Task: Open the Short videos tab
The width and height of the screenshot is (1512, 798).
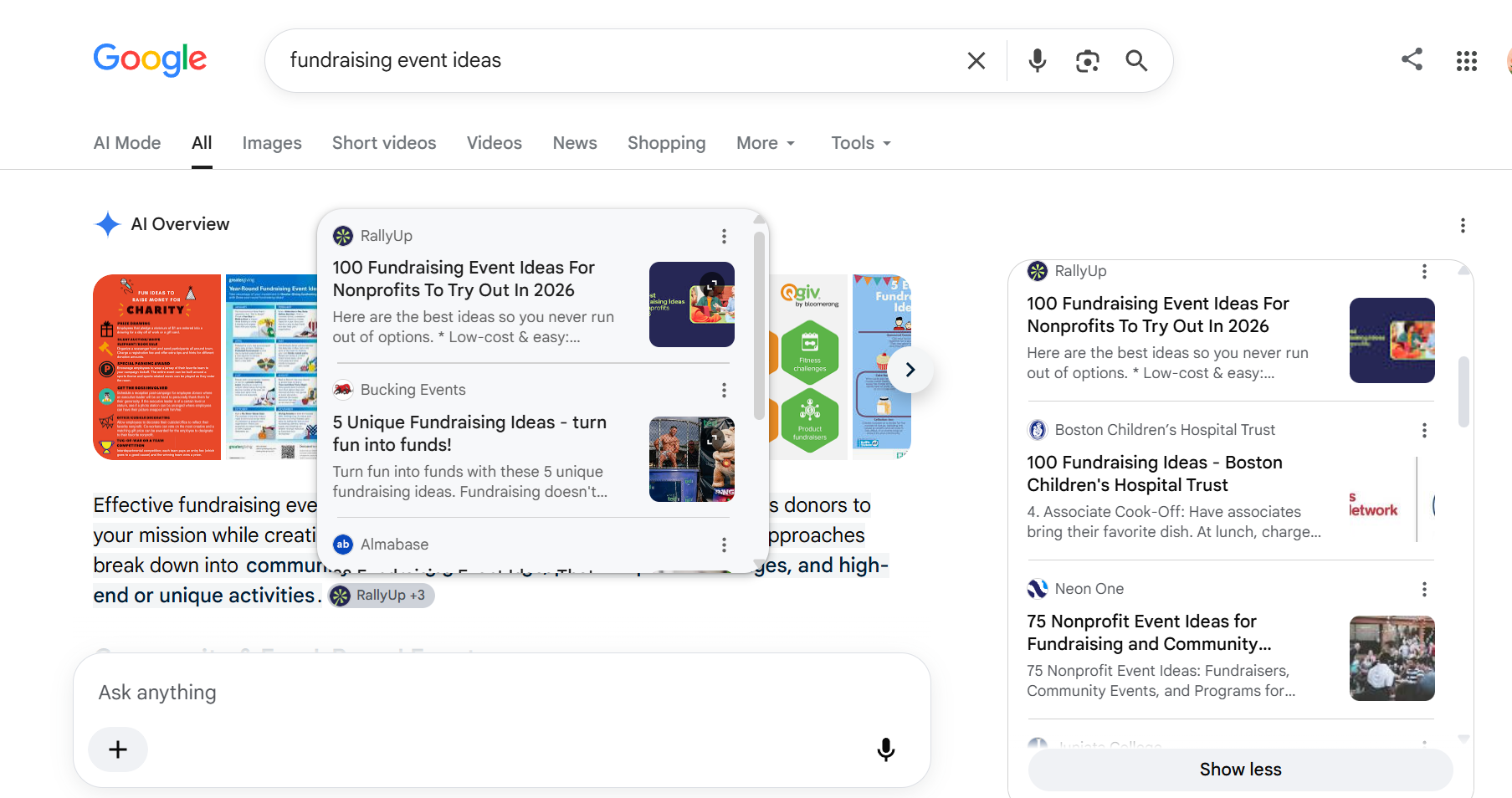Action: pos(384,143)
